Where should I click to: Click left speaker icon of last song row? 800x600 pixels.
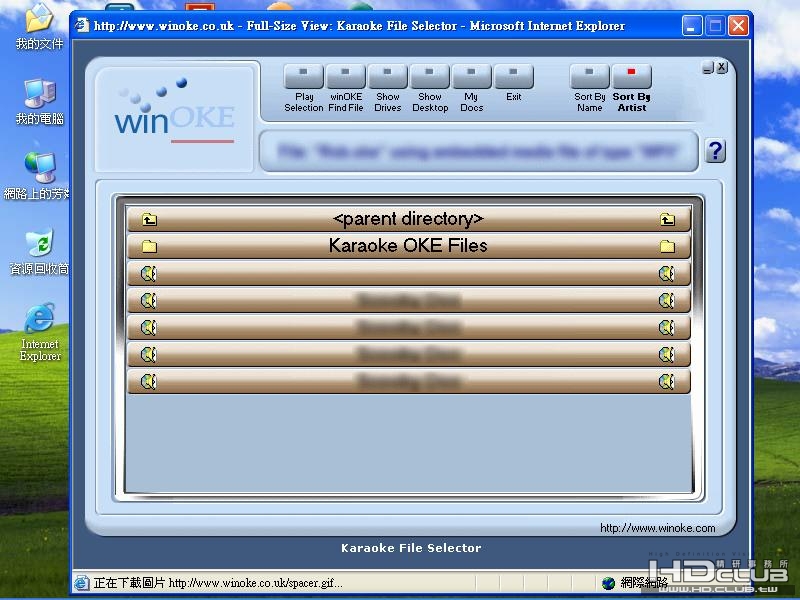pos(148,381)
